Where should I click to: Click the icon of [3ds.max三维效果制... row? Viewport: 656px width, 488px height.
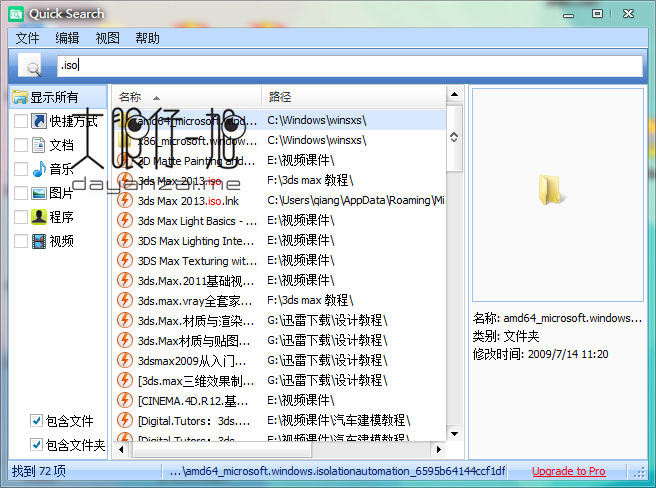(125, 380)
